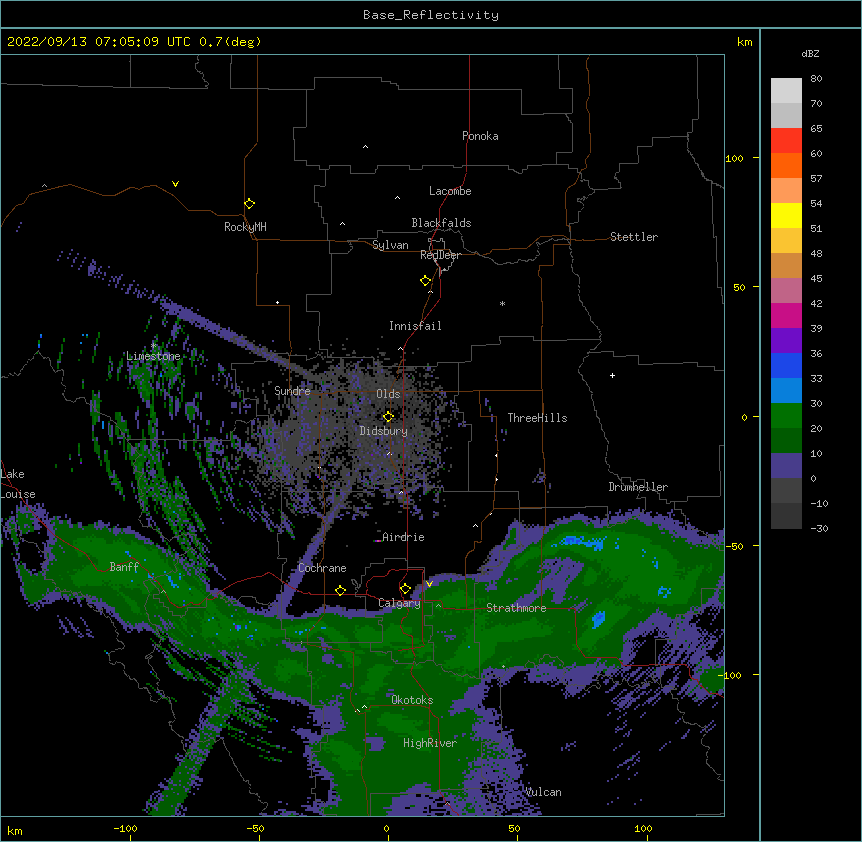Select the slate purple 10-0 dBZ legend swatch
The width and height of the screenshot is (862, 842).
coord(786,466)
